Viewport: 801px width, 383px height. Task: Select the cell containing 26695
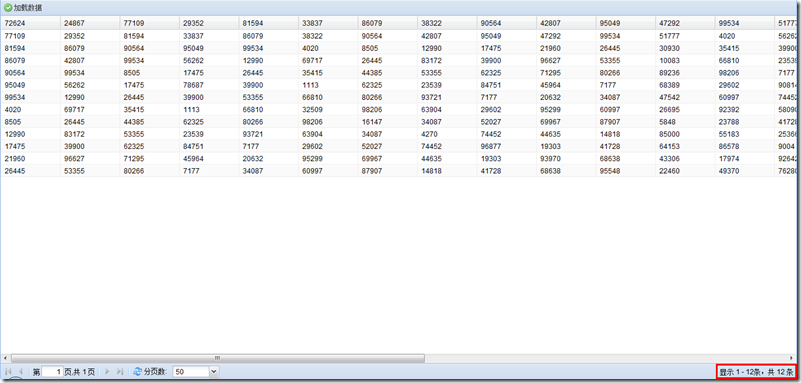click(x=686, y=110)
